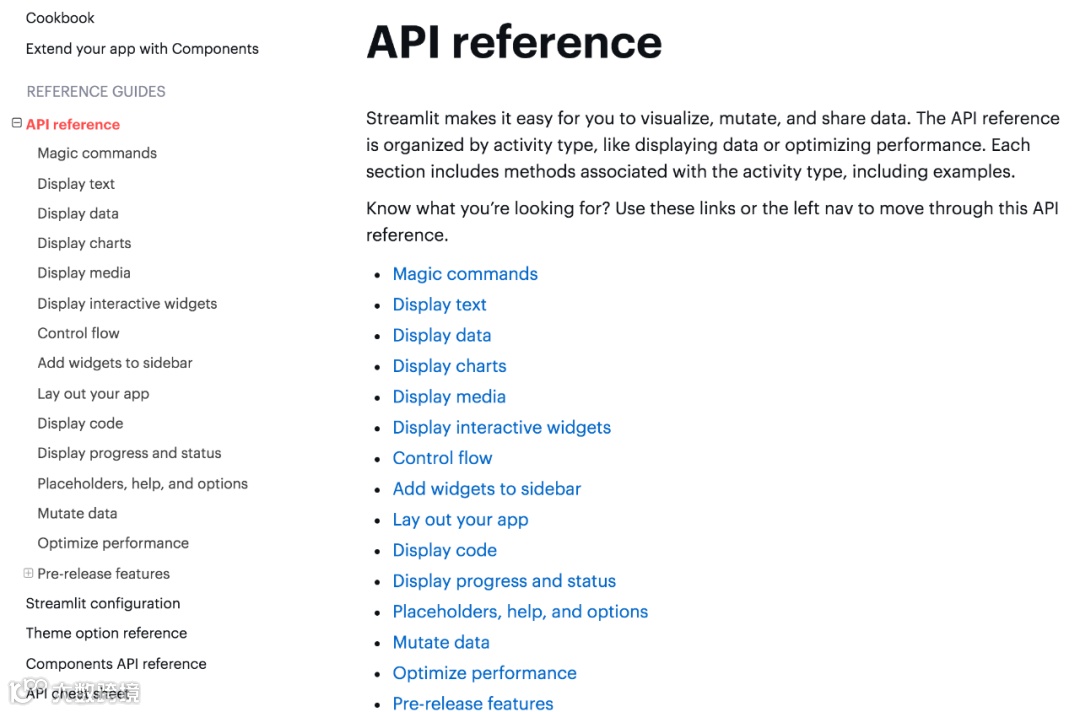The height and width of the screenshot is (712, 1080).
Task: Open Theme option reference in sidebar
Action: pos(106,633)
